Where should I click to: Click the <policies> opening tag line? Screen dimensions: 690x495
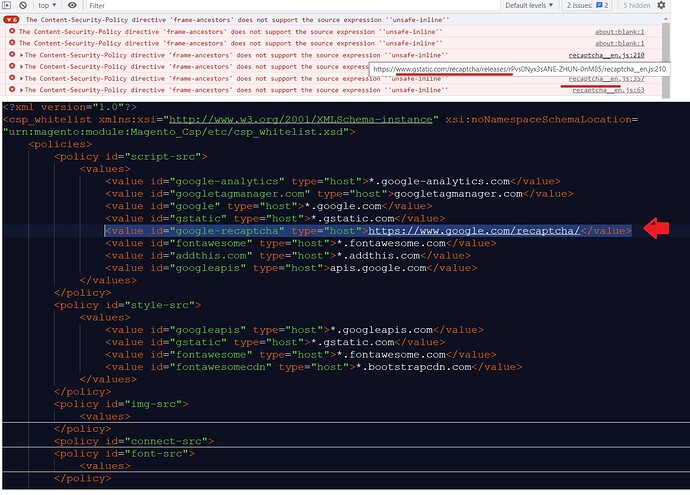pyautogui.click(x=60, y=144)
